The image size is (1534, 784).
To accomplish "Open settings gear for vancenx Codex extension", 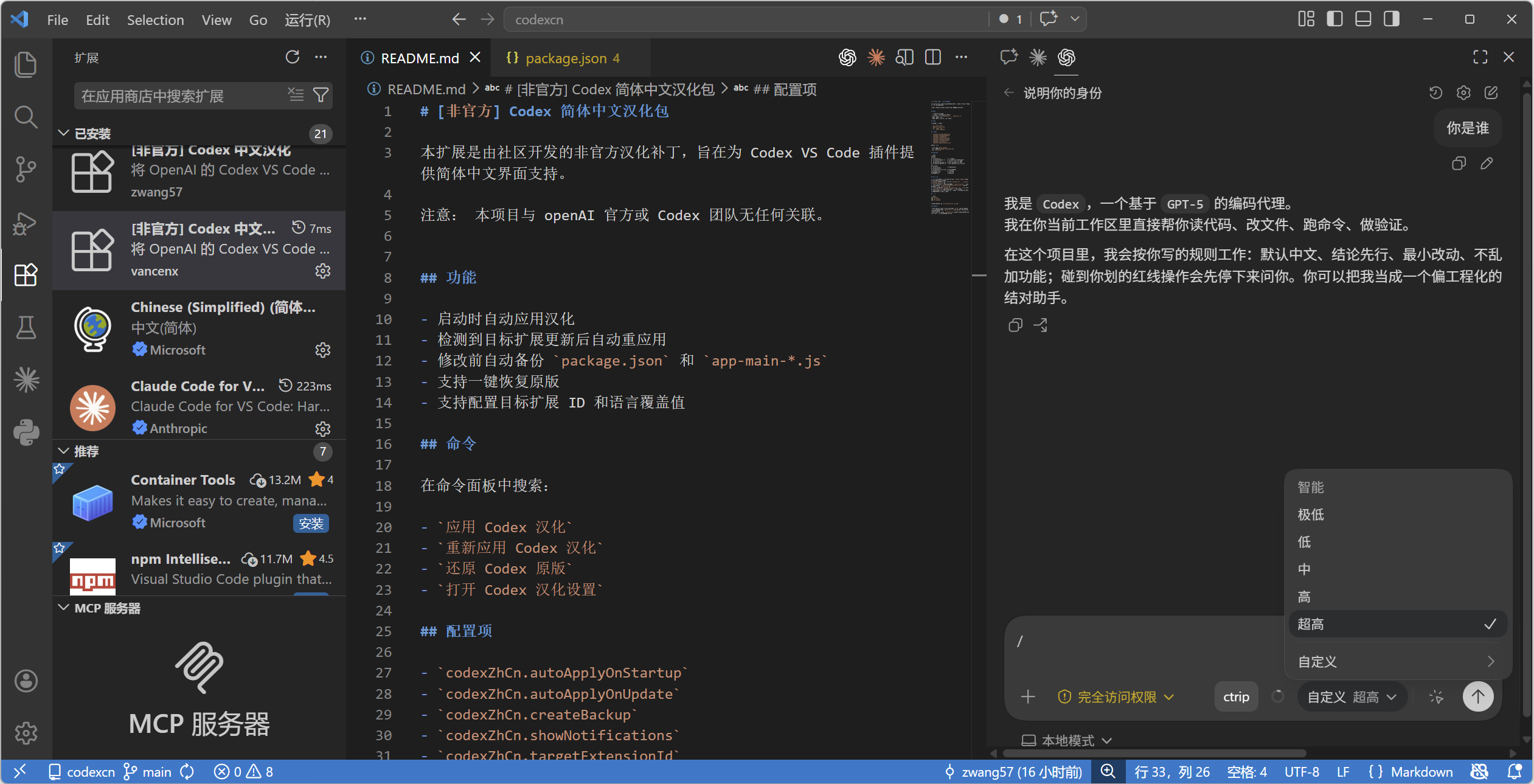I will [323, 271].
